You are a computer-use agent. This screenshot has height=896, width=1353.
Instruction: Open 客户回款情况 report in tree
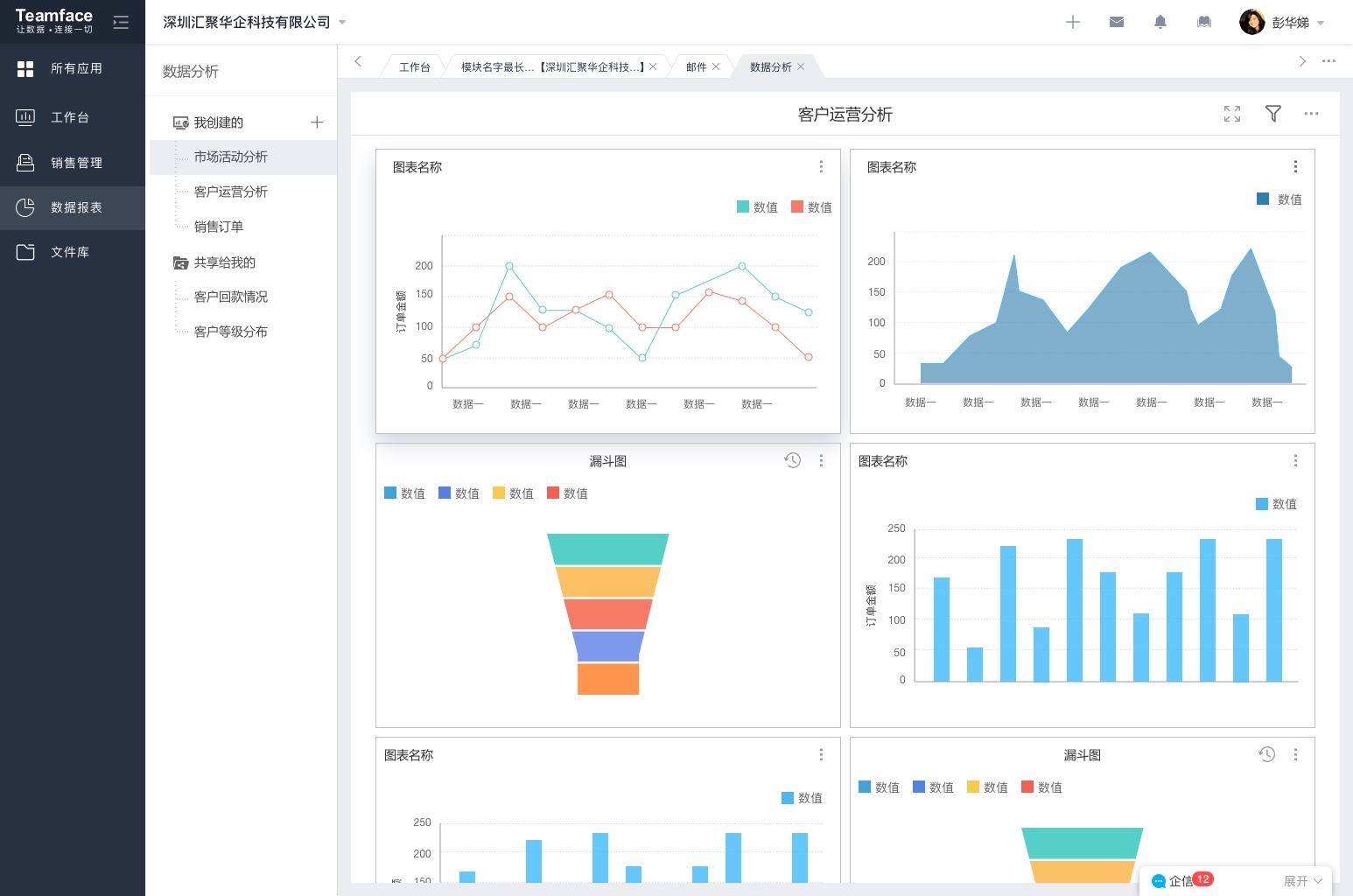pyautogui.click(x=231, y=297)
